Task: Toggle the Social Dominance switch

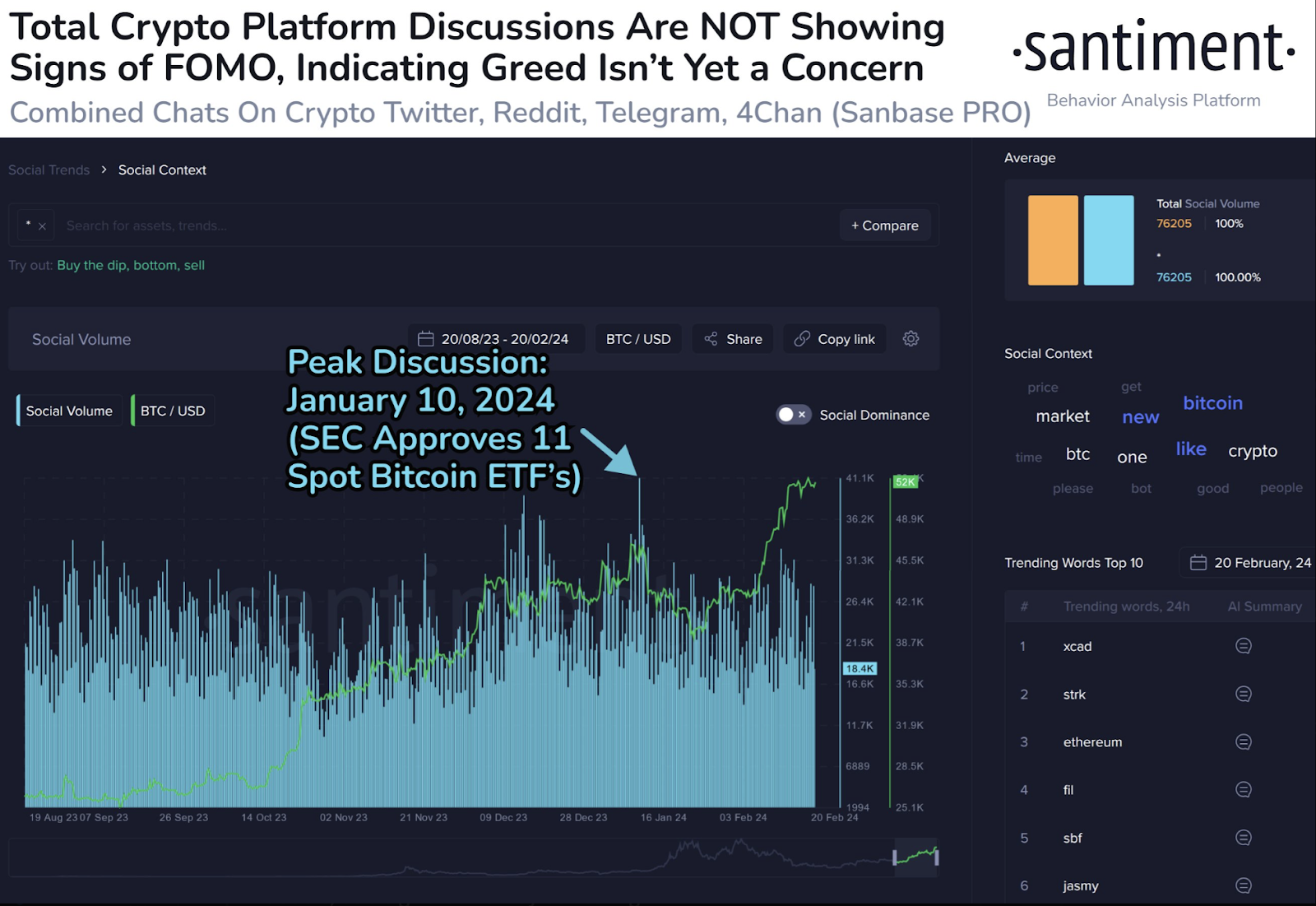Action: pyautogui.click(x=794, y=415)
